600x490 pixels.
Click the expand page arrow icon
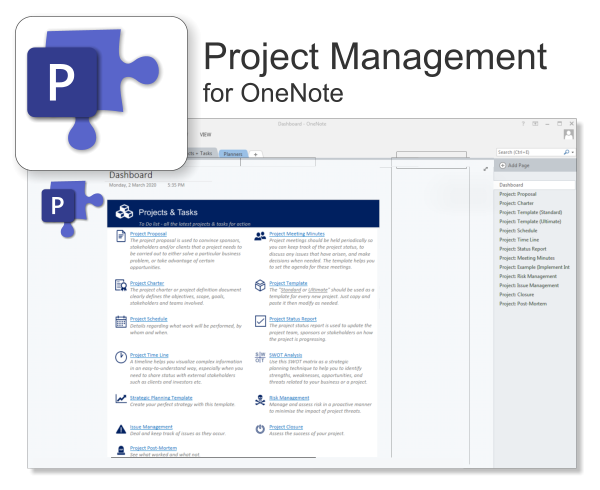click(x=486, y=169)
